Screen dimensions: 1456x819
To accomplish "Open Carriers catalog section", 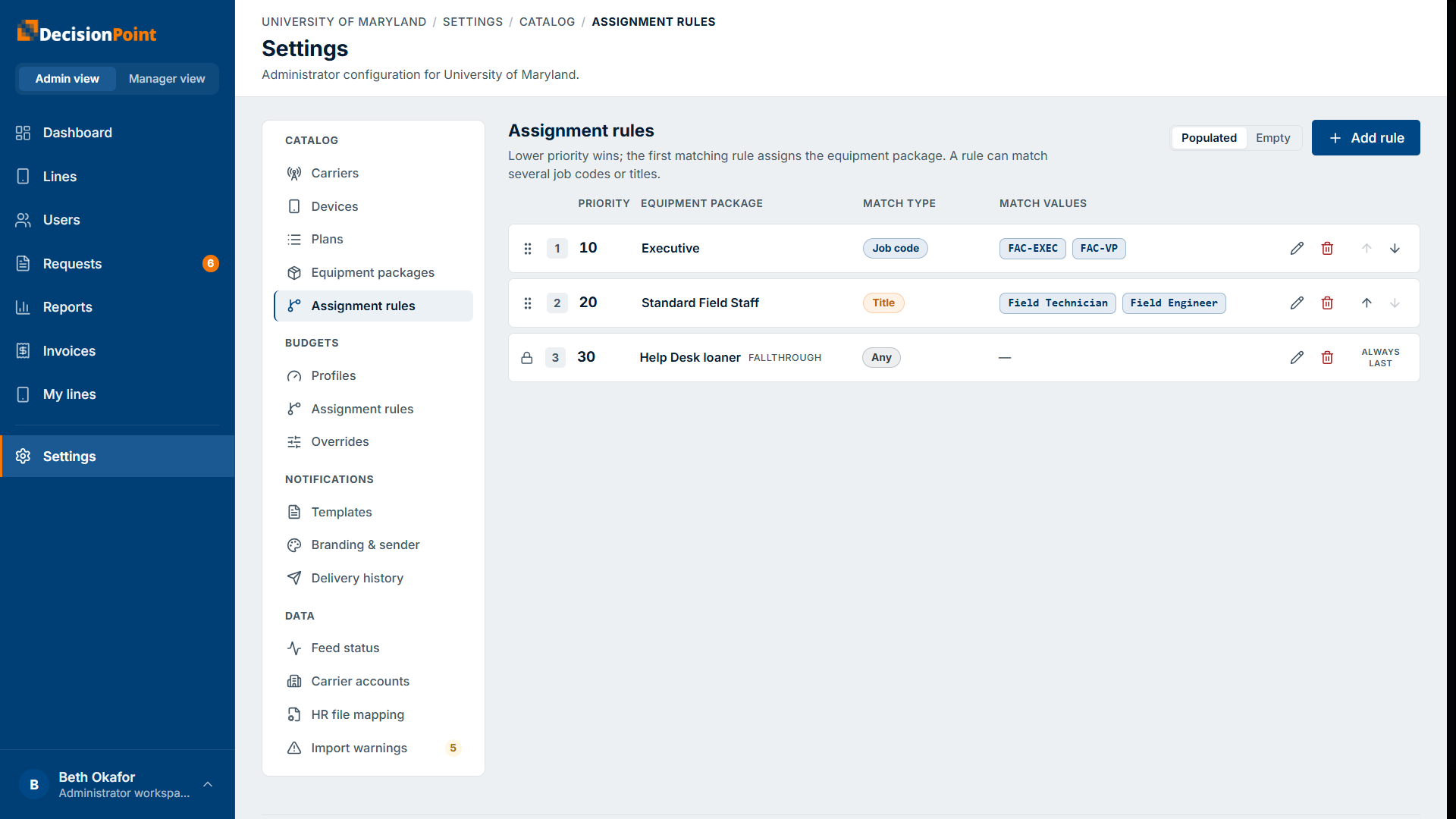I will [373, 174].
